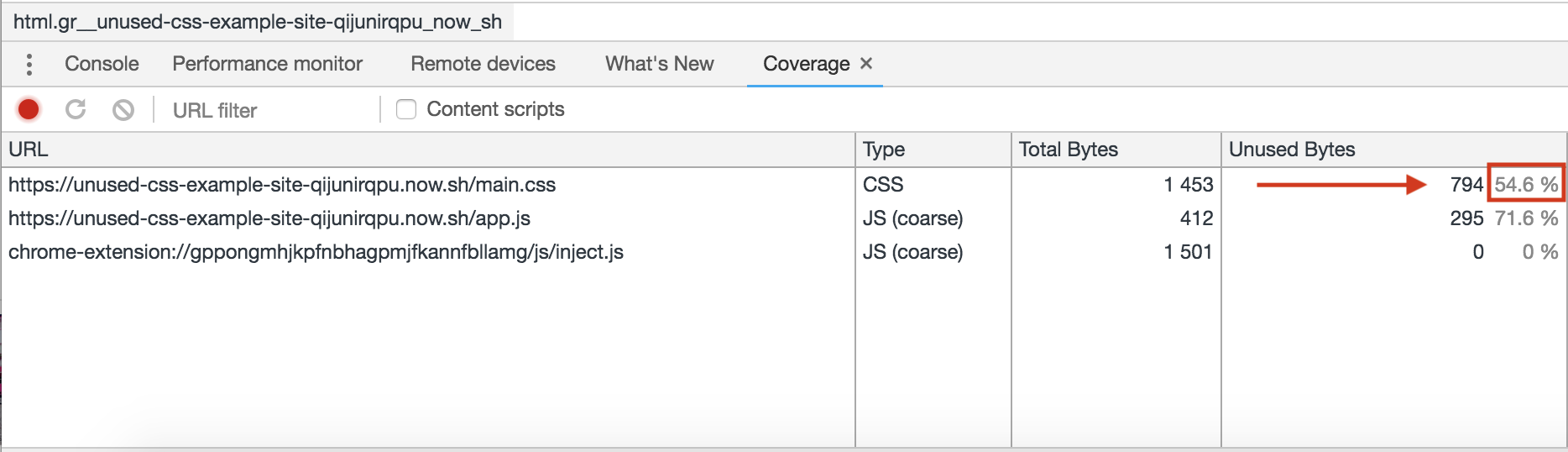Switch to the Remote devices tab

click(483, 64)
